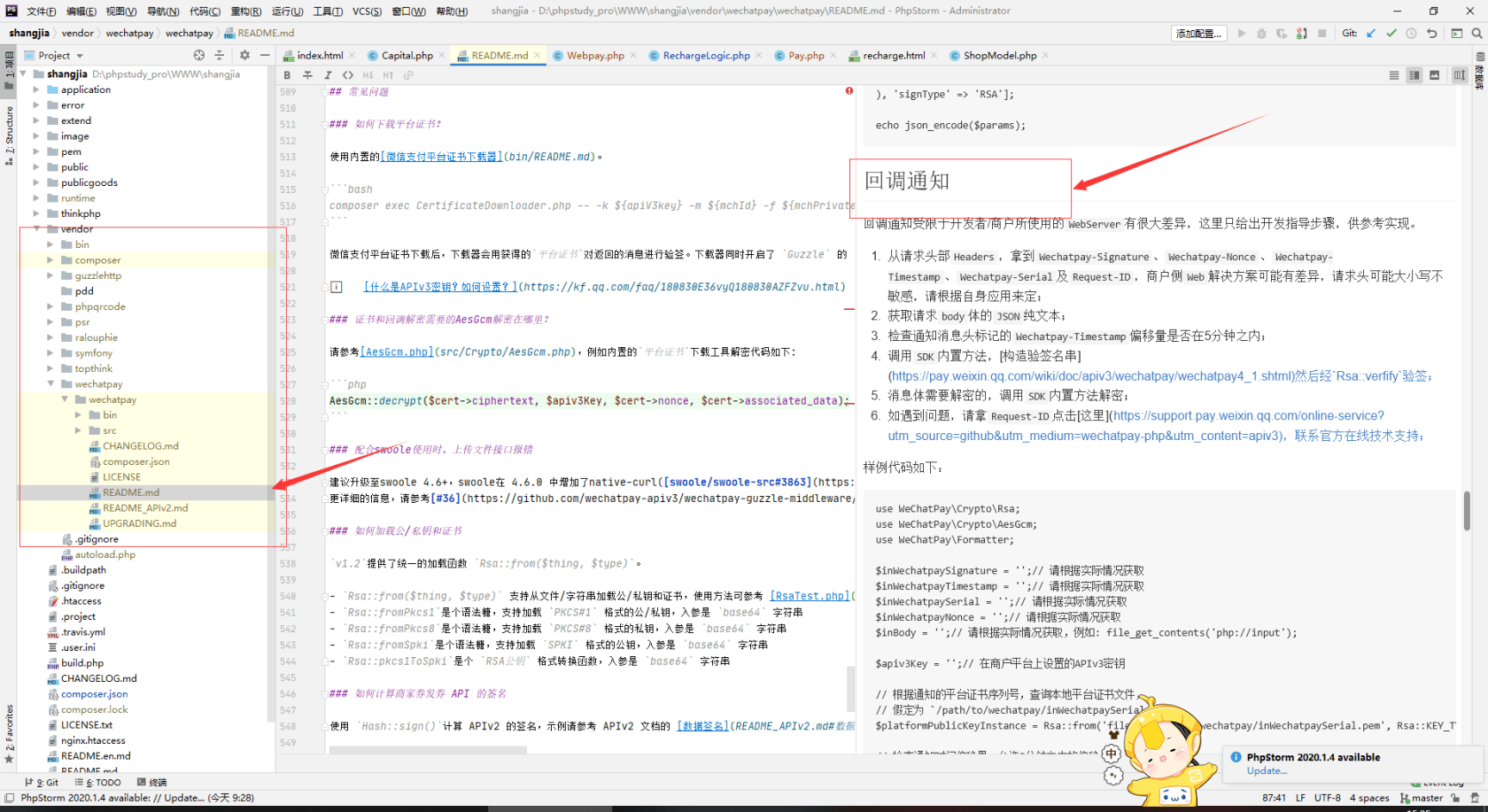Open the 文件(F) menu
The image size is (1488, 812).
pos(42,11)
